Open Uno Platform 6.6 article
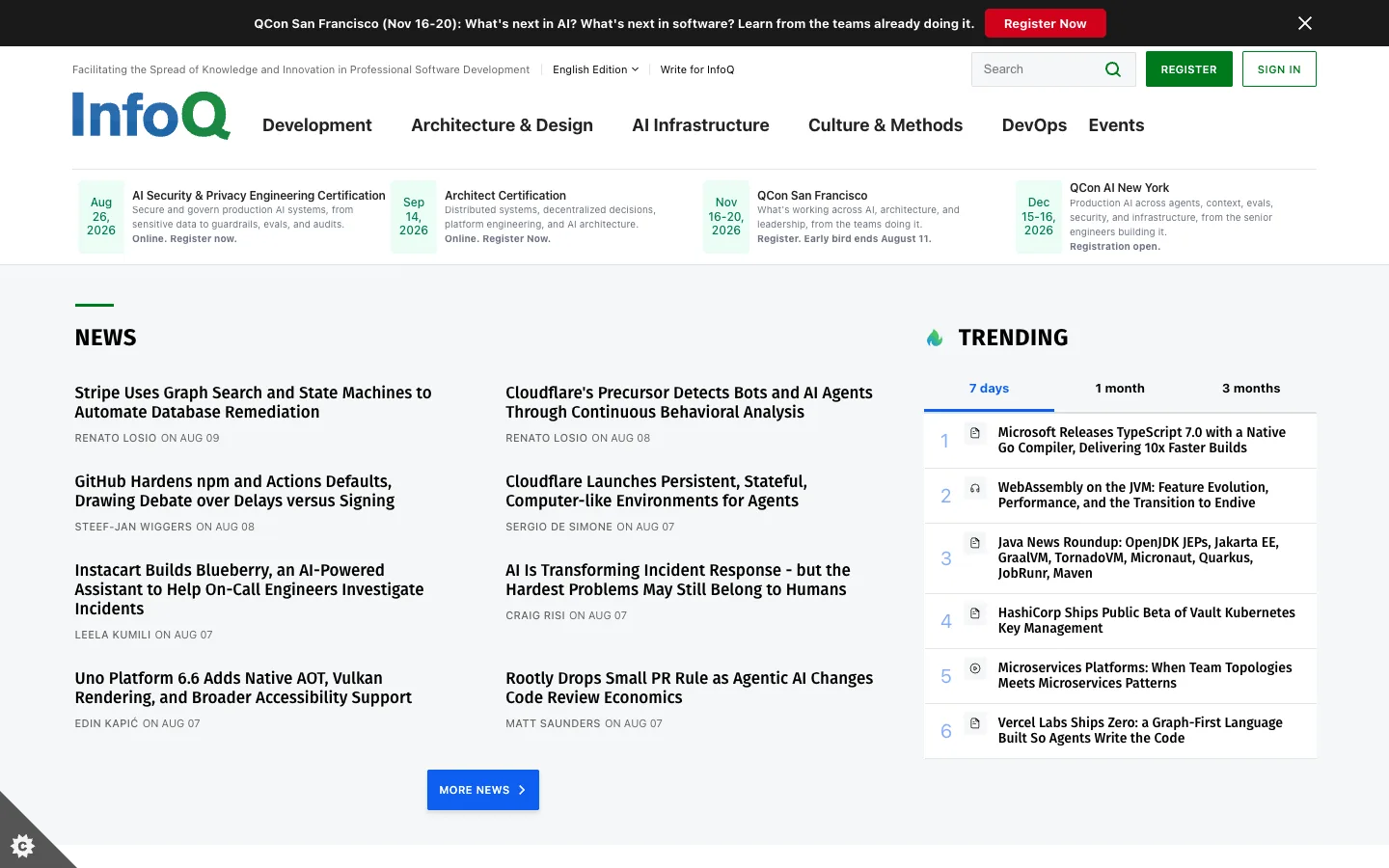 243,688
